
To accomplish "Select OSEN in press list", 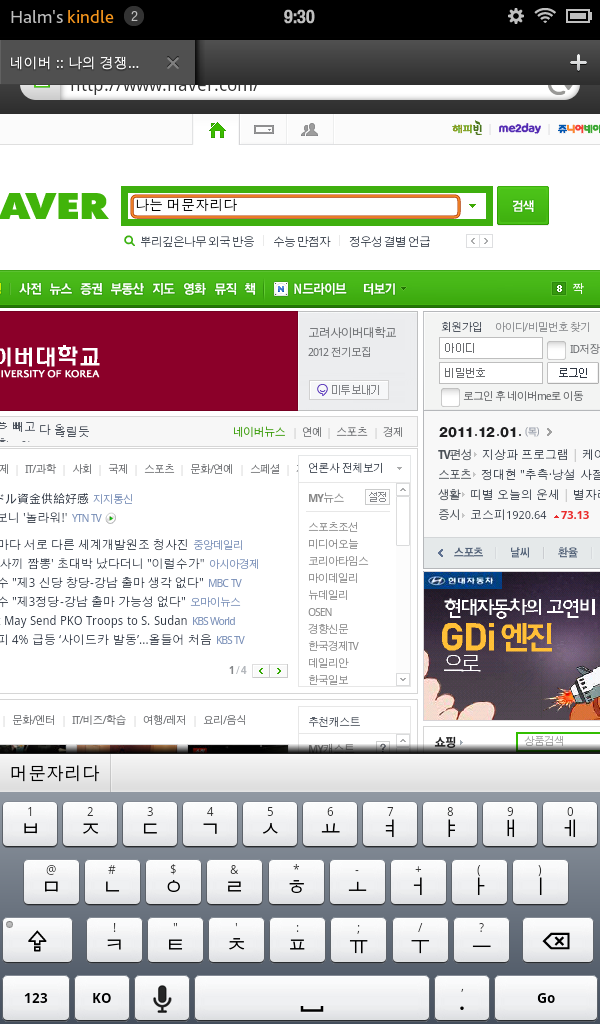I will [x=320, y=612].
